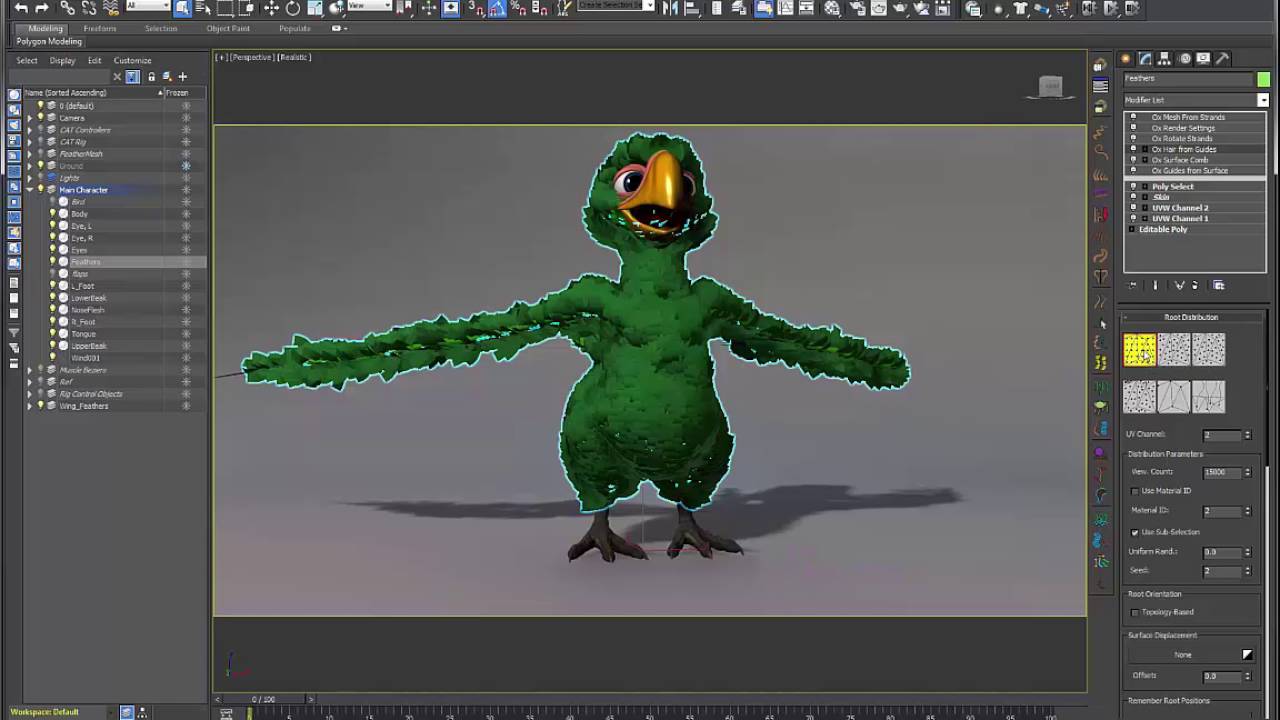Open the selection filter All dropdown
The width and height of the screenshot is (1280, 720).
pyautogui.click(x=147, y=6)
